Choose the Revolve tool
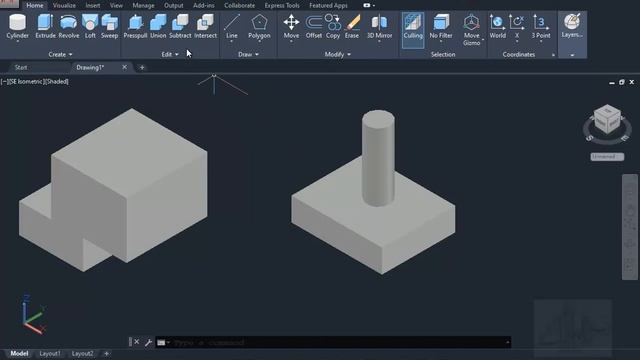The height and width of the screenshot is (360, 640). pos(69,27)
